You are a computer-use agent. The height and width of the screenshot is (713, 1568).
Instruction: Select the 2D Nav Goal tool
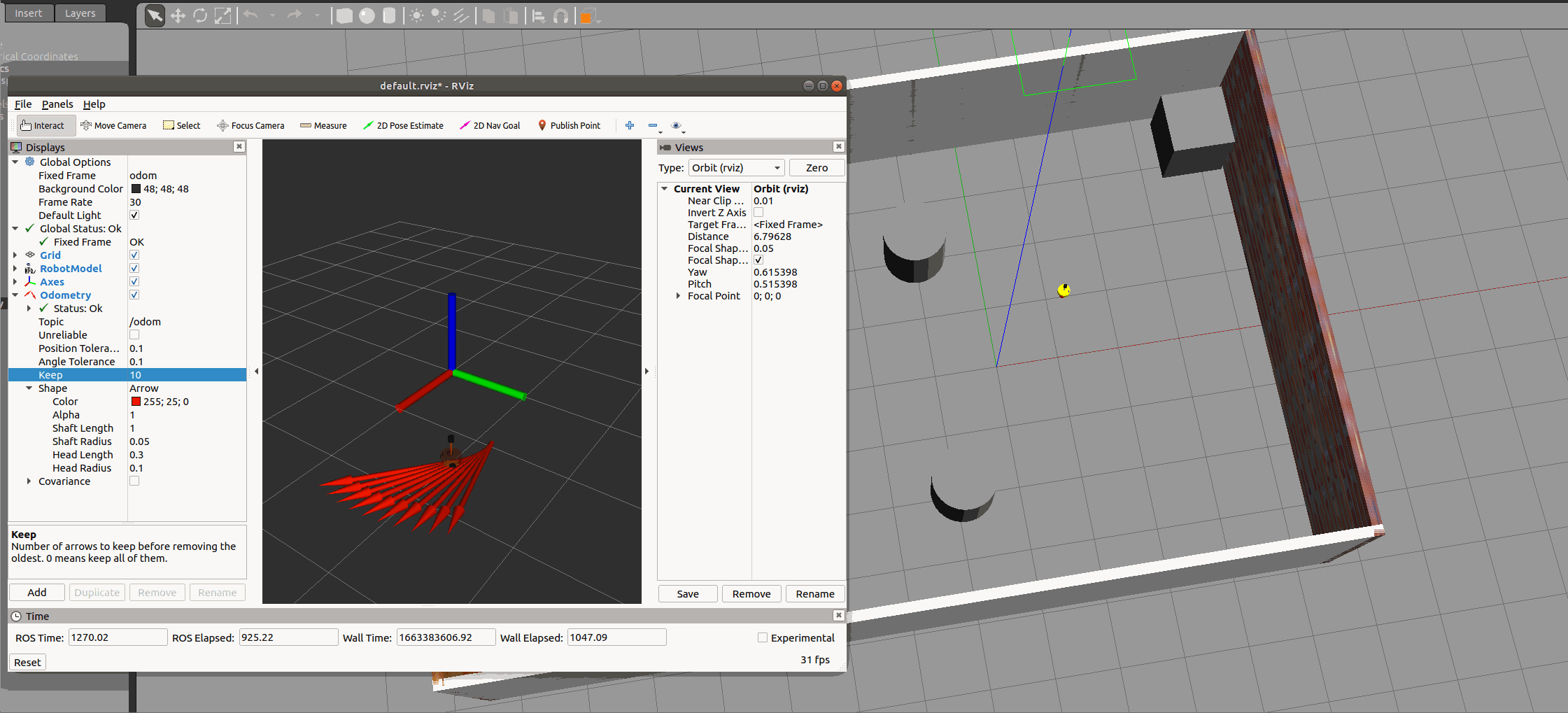(x=490, y=125)
